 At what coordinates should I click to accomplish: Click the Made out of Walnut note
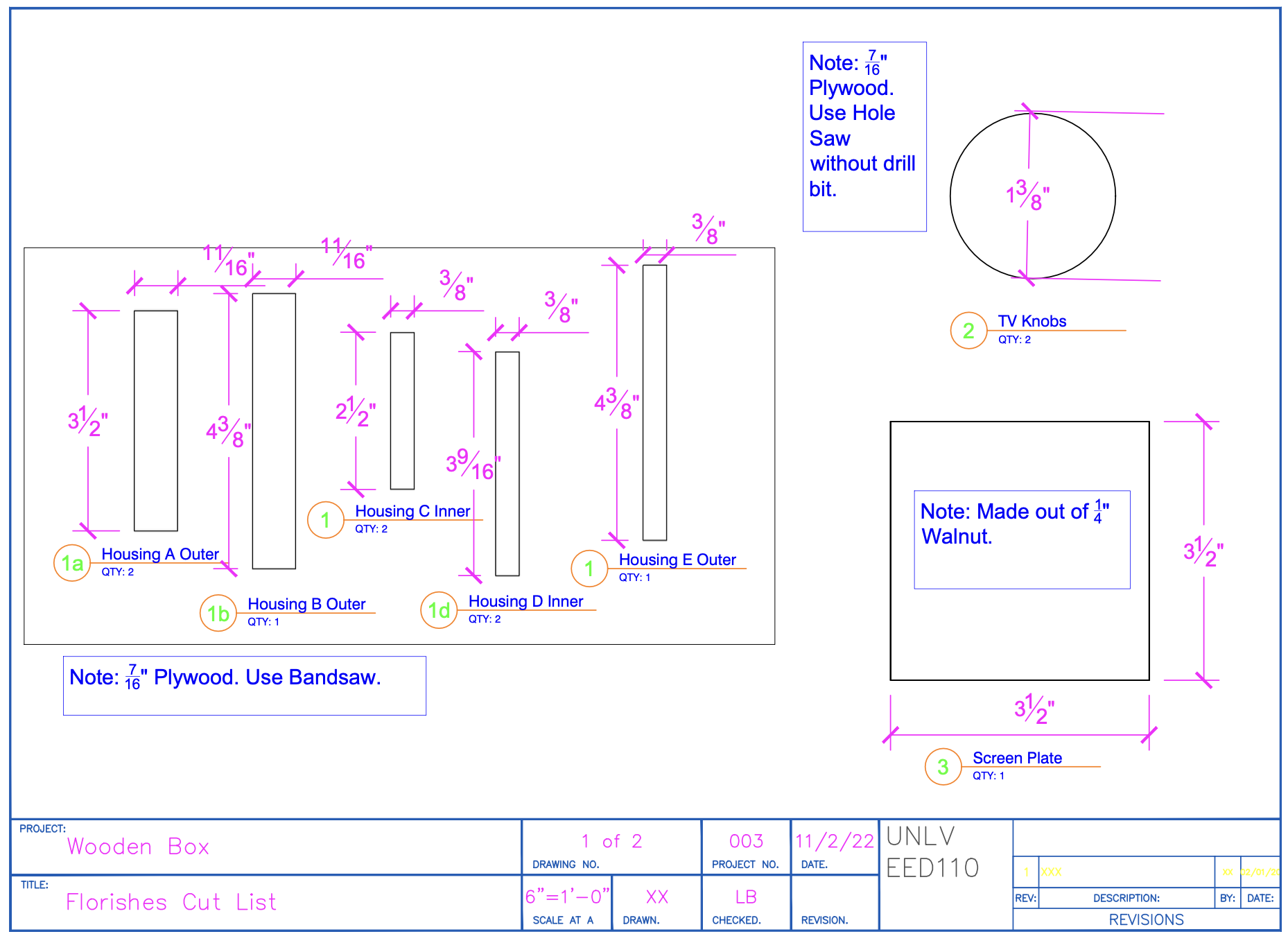coord(1022,539)
